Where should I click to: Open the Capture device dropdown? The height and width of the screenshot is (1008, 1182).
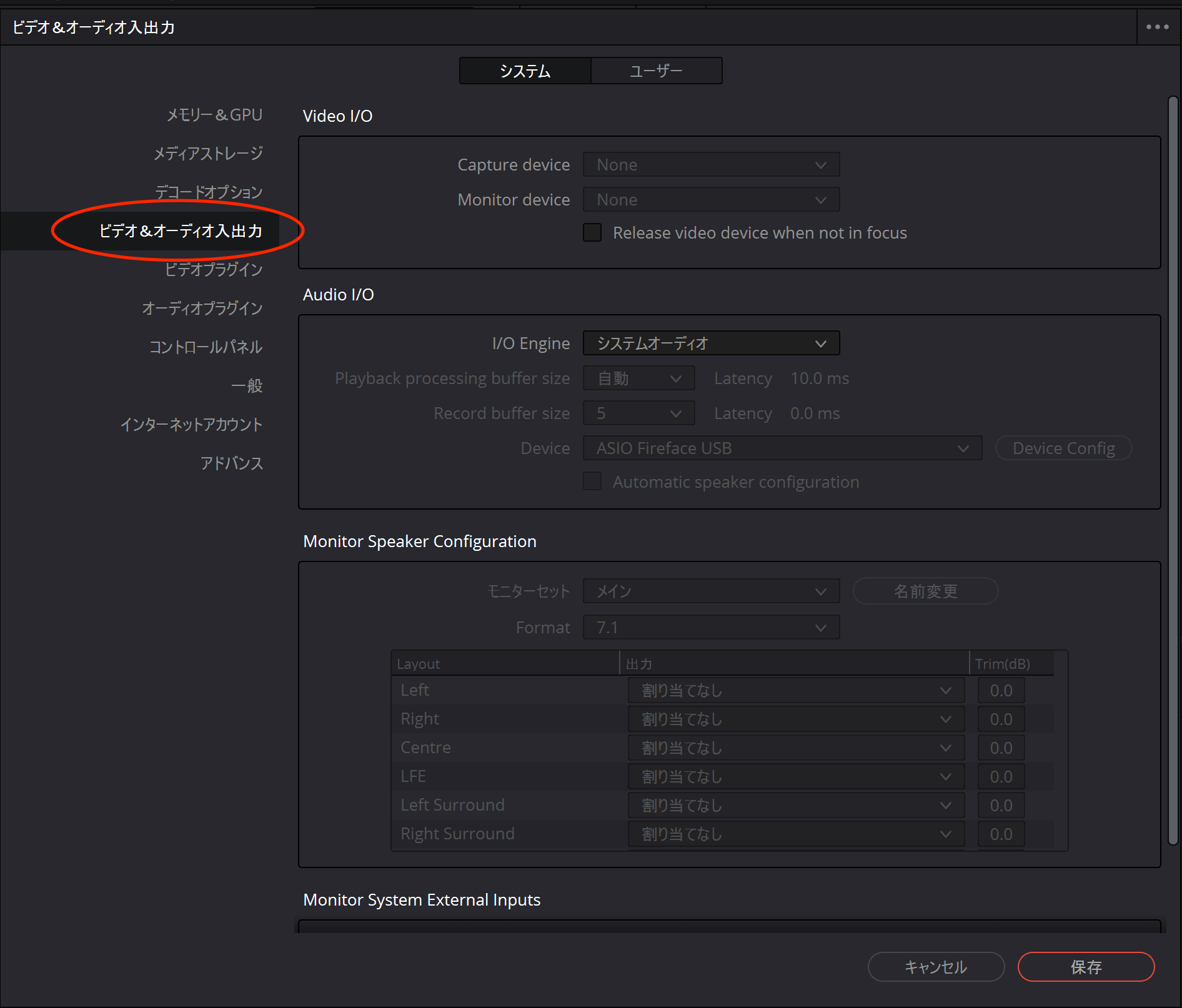(x=711, y=165)
